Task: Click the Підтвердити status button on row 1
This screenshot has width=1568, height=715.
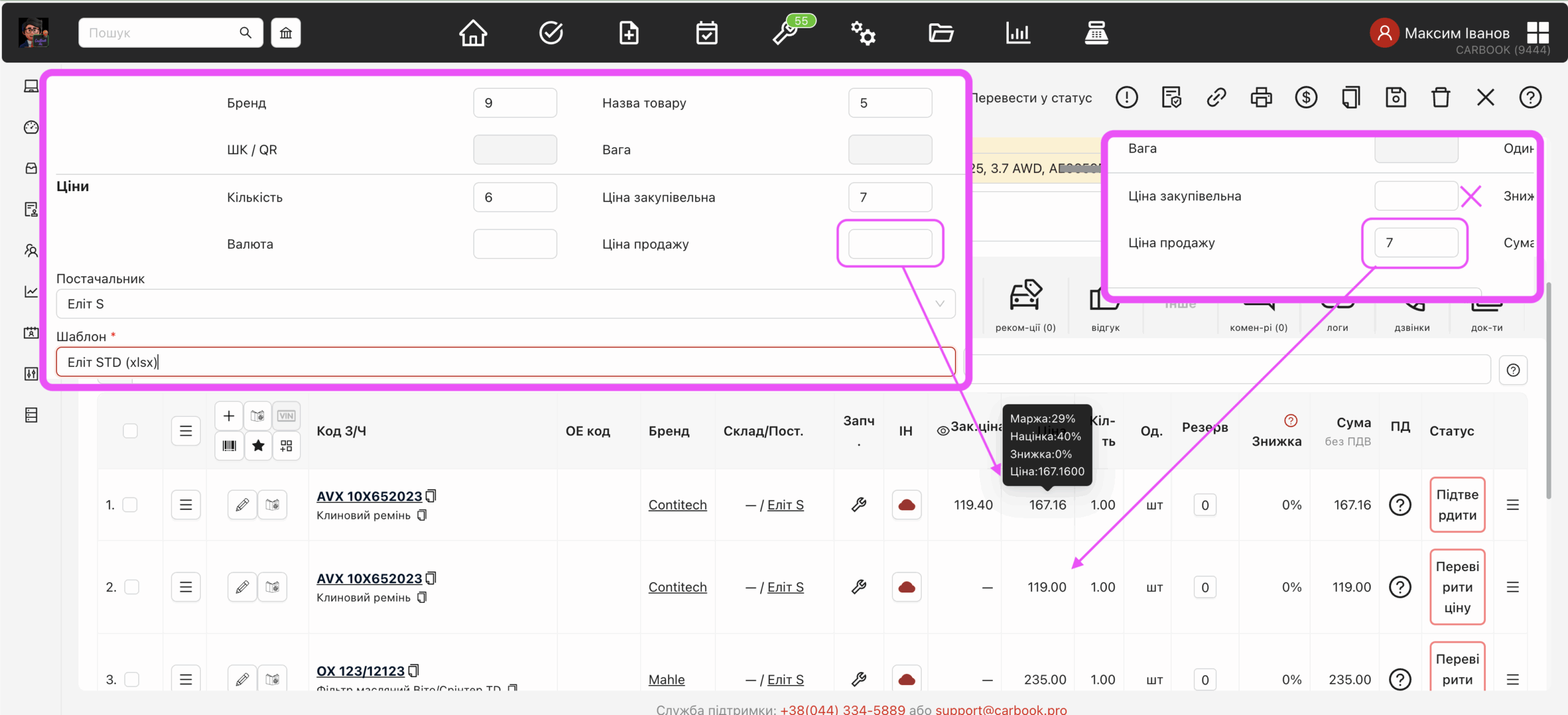Action: (x=1457, y=505)
